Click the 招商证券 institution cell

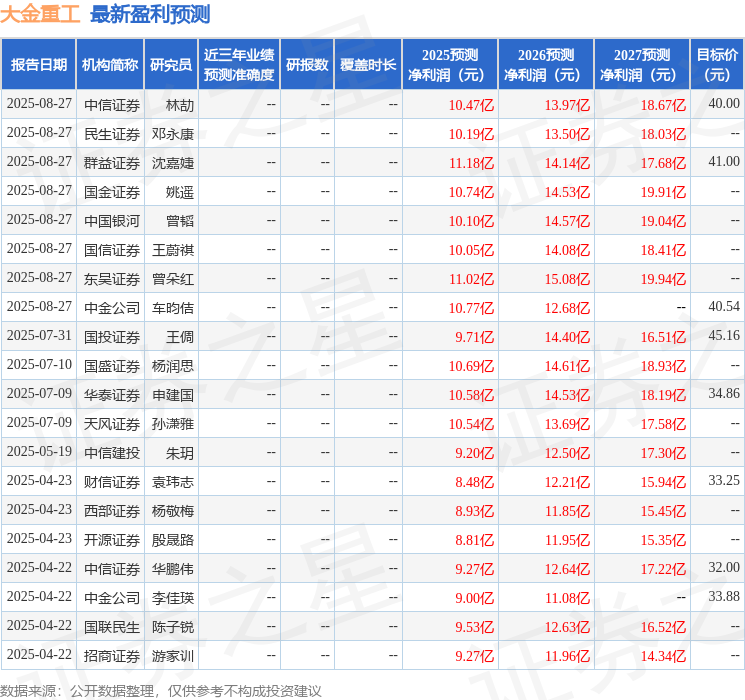pyautogui.click(x=112, y=656)
